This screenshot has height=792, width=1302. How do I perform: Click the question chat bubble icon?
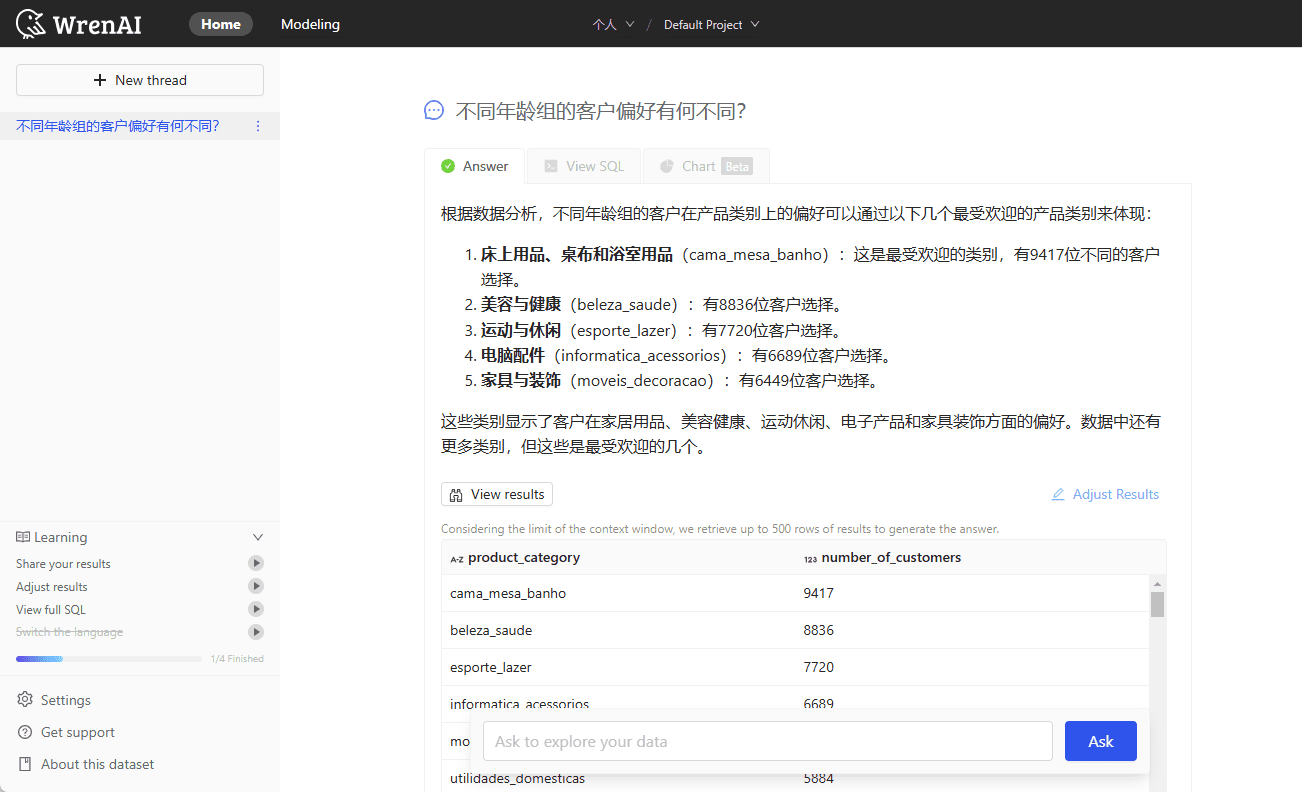tap(434, 110)
